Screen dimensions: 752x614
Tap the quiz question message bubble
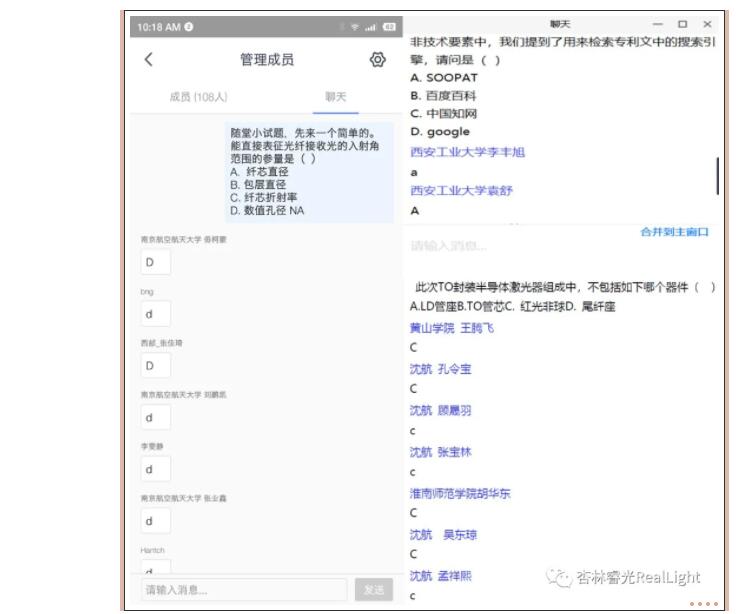(x=309, y=171)
